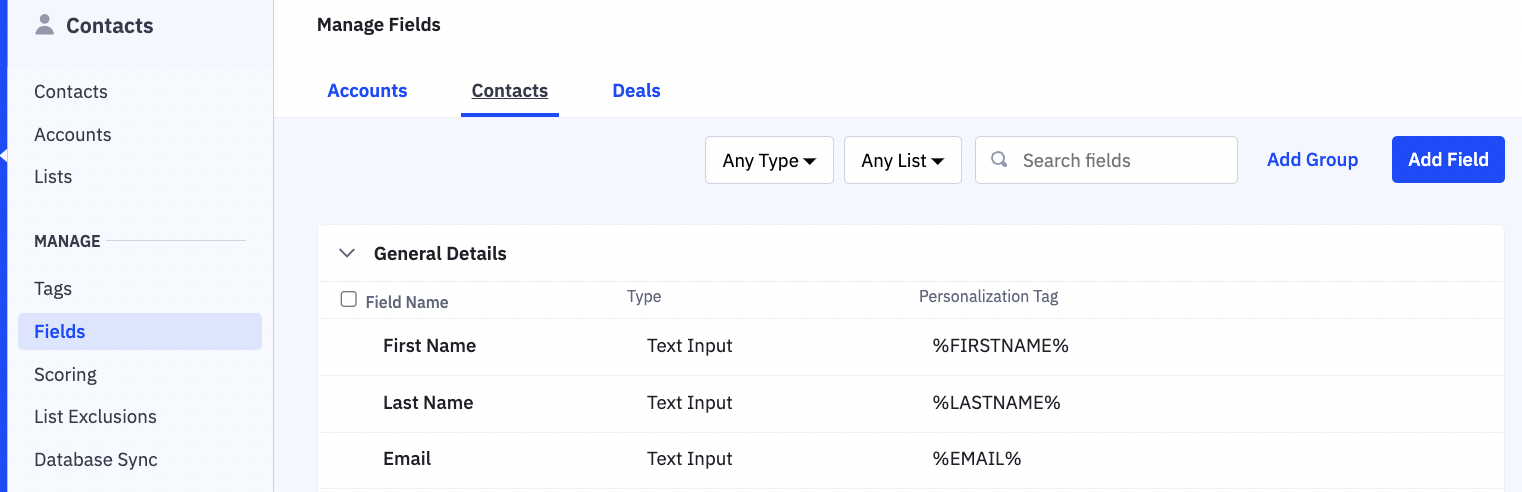Navigate to Database Sync in sidebar
Screen dimensions: 1522x492
pos(96,460)
